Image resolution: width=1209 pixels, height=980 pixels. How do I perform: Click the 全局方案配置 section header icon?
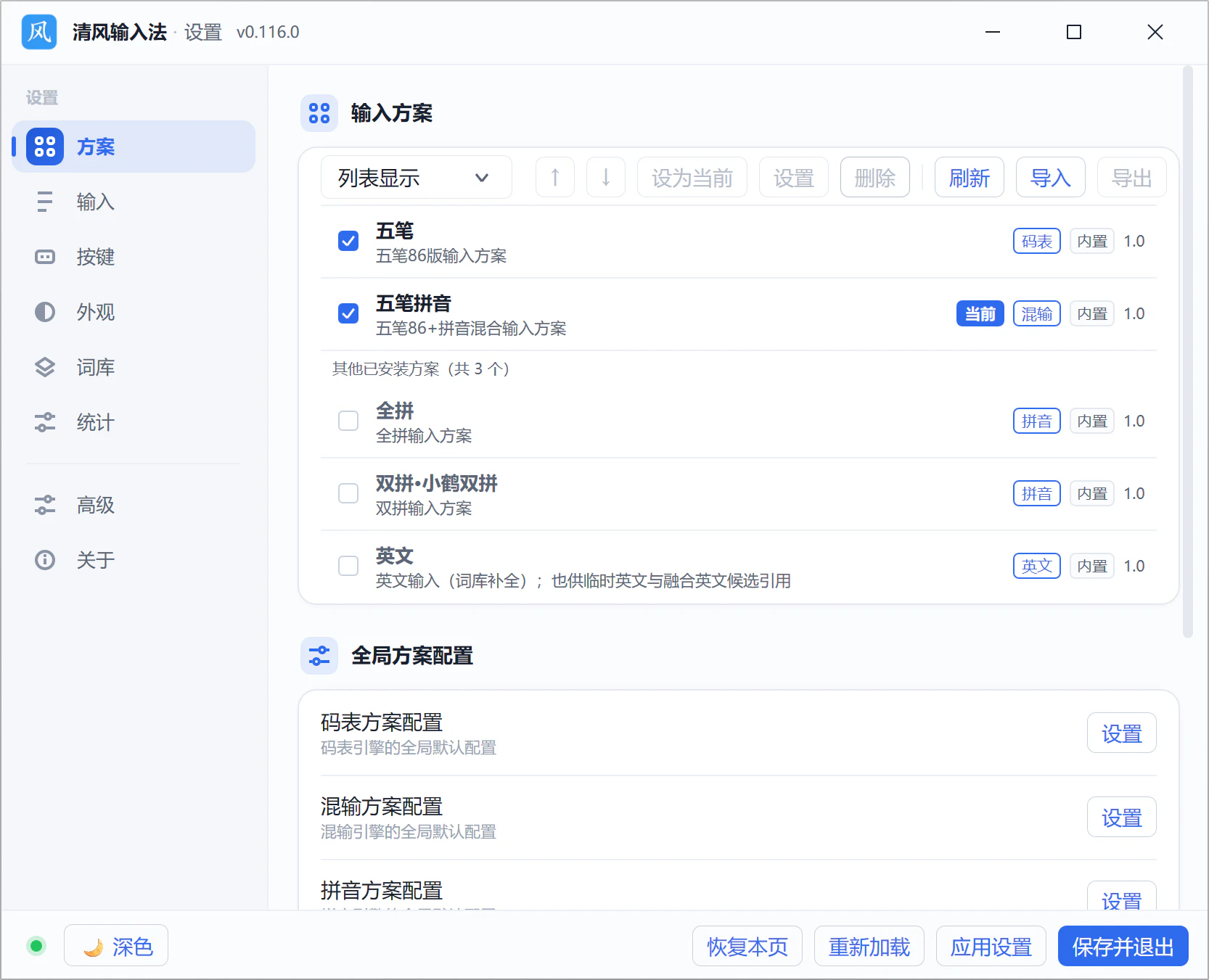319,656
